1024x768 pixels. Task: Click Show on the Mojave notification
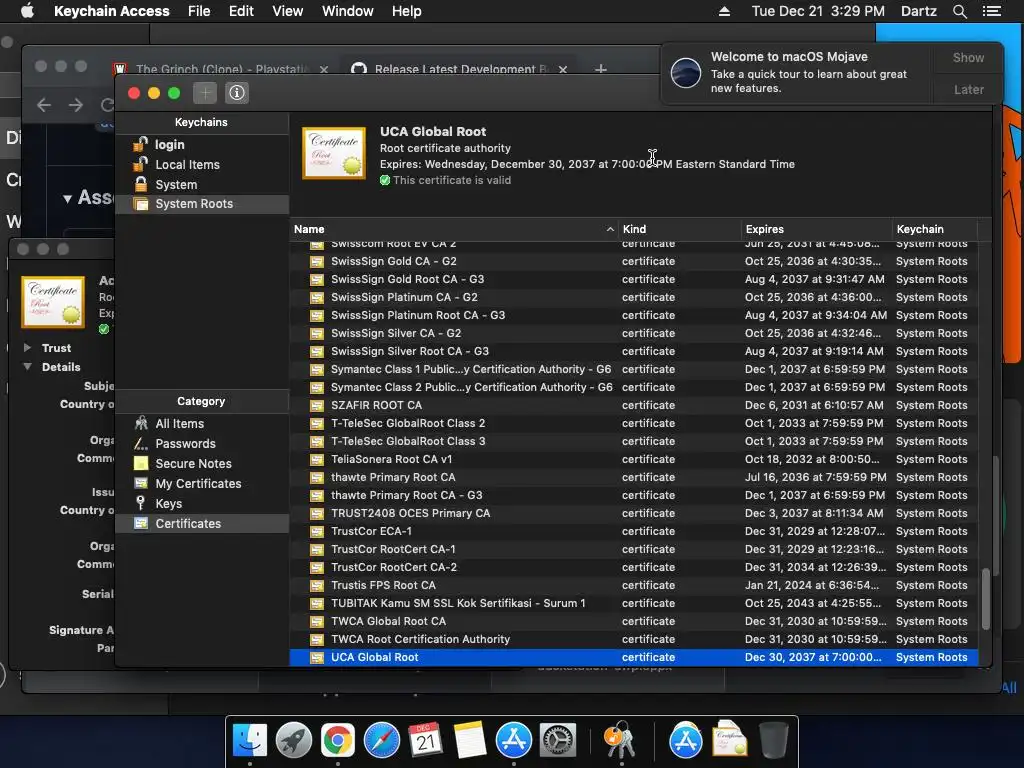point(968,57)
